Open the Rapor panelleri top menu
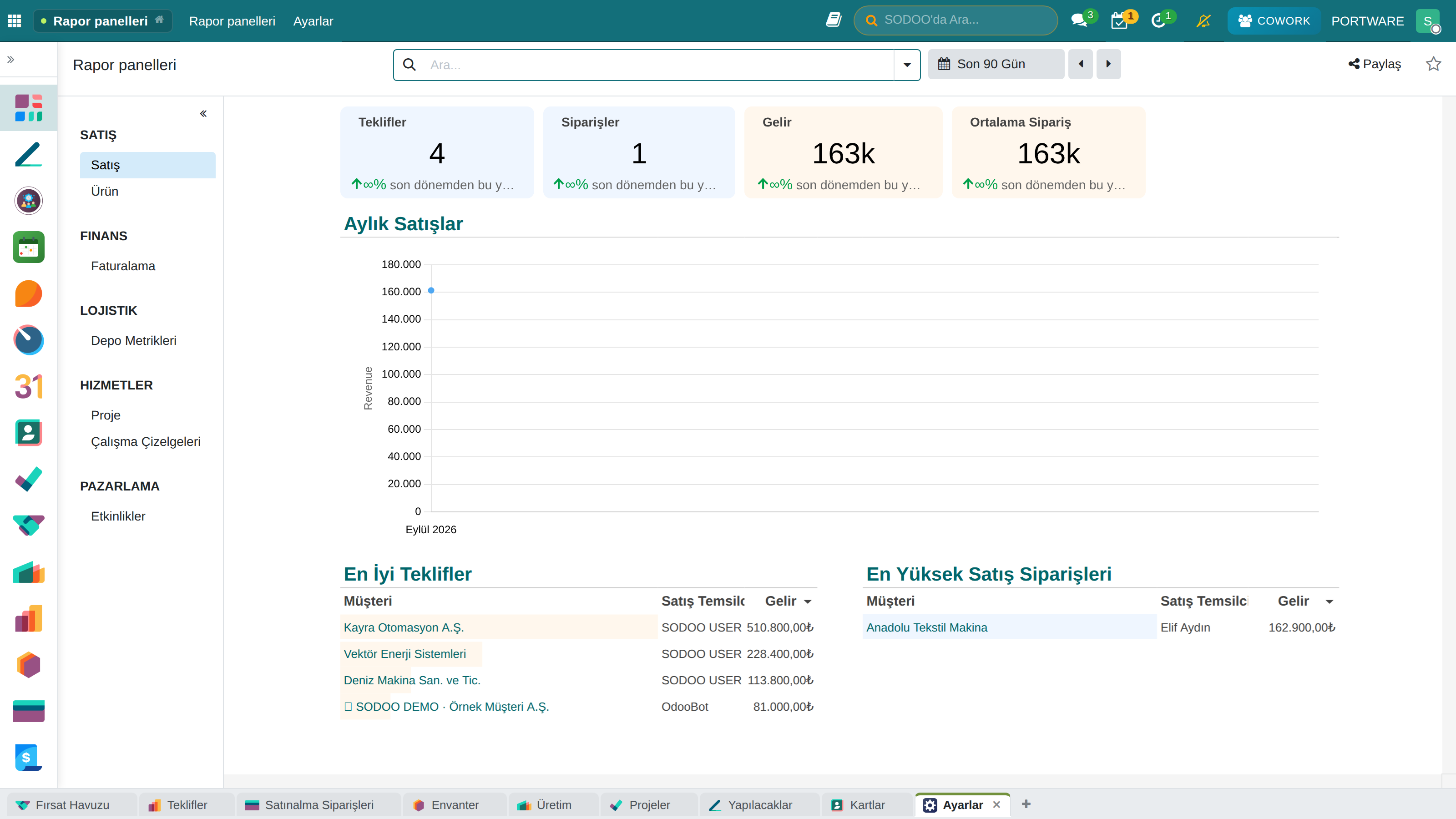 pos(232,21)
